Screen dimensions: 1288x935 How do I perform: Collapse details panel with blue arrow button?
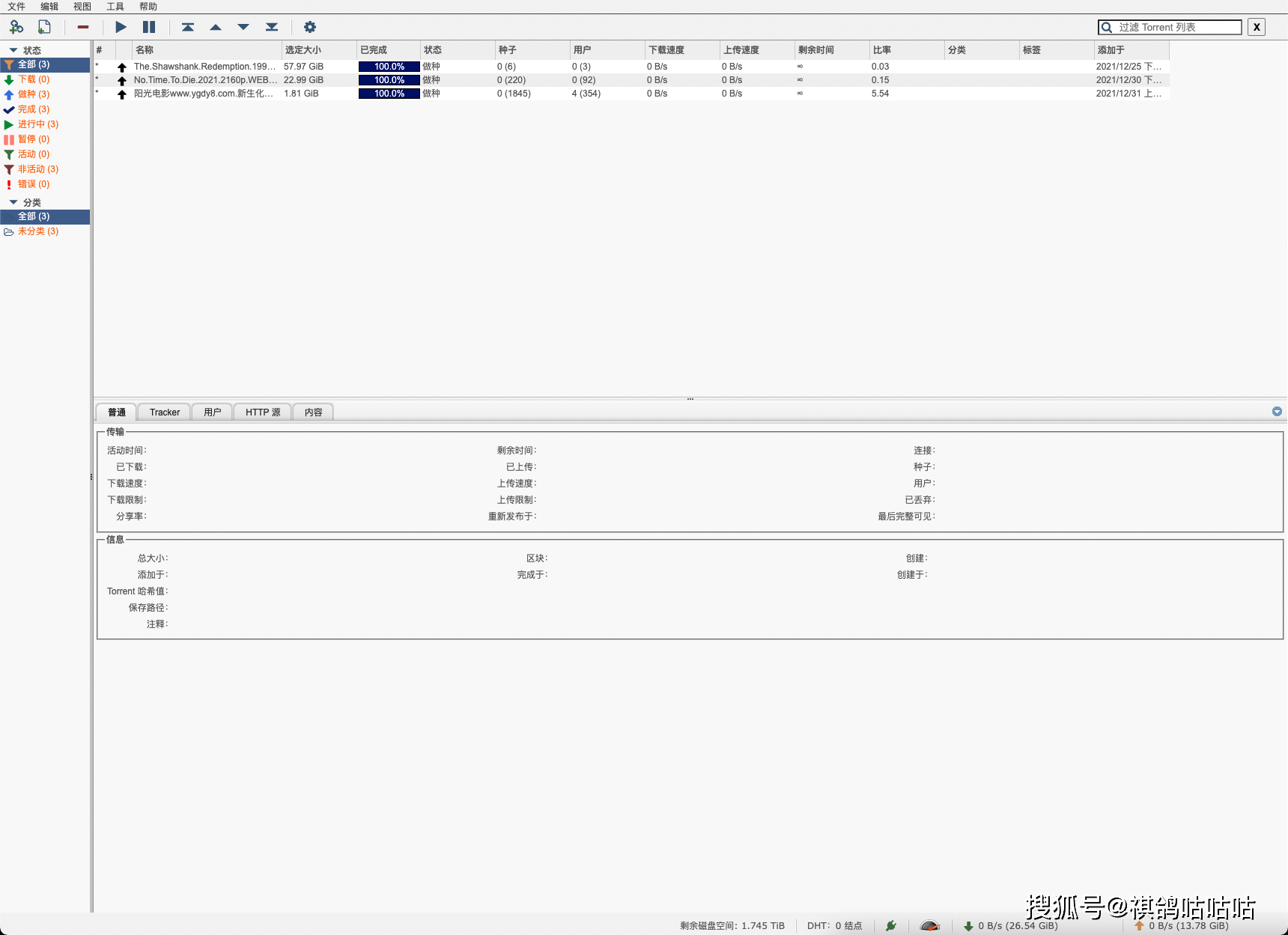tap(1277, 412)
